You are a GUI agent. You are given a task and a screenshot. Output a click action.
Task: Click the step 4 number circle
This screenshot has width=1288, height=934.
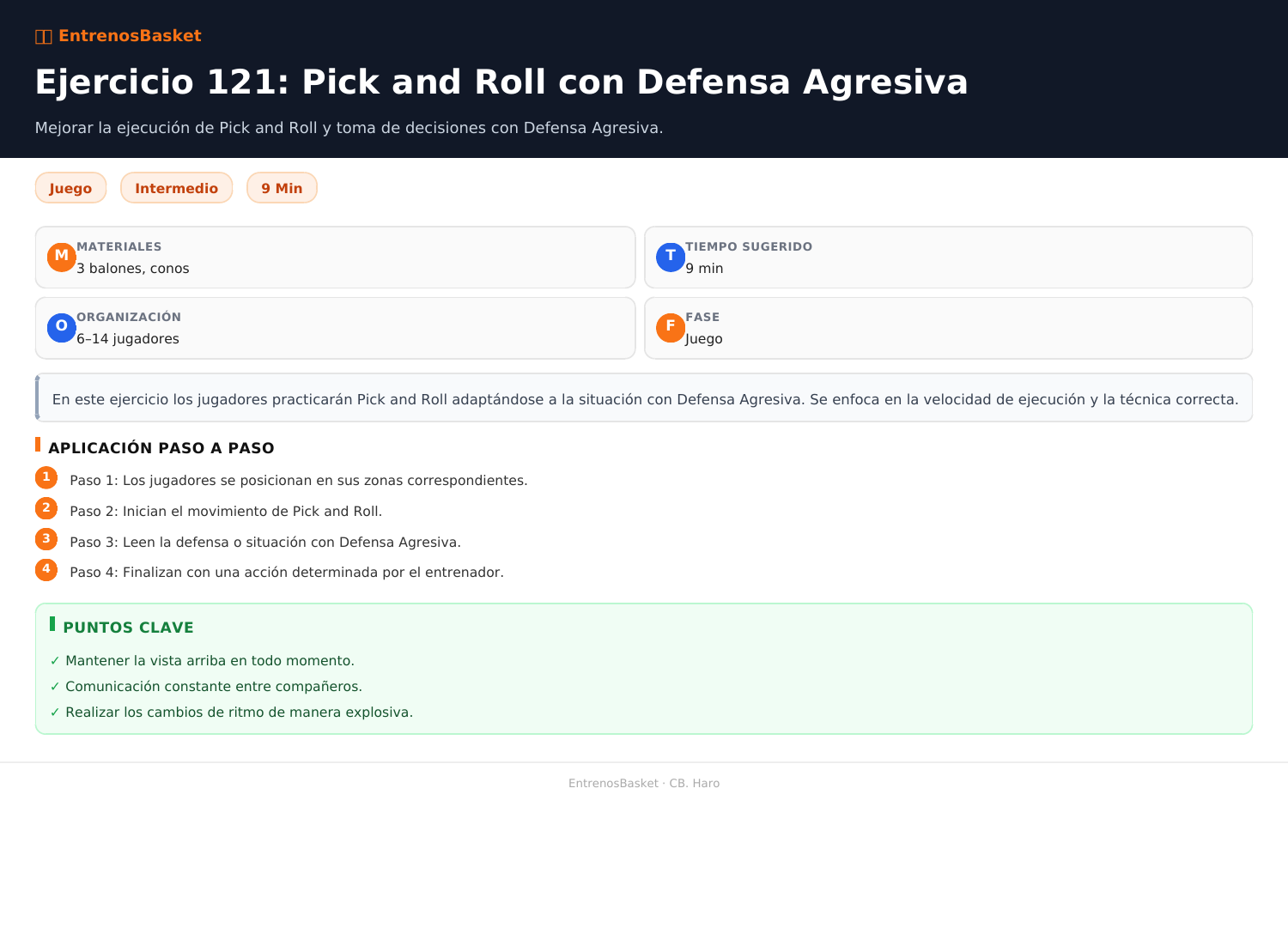coord(46,569)
